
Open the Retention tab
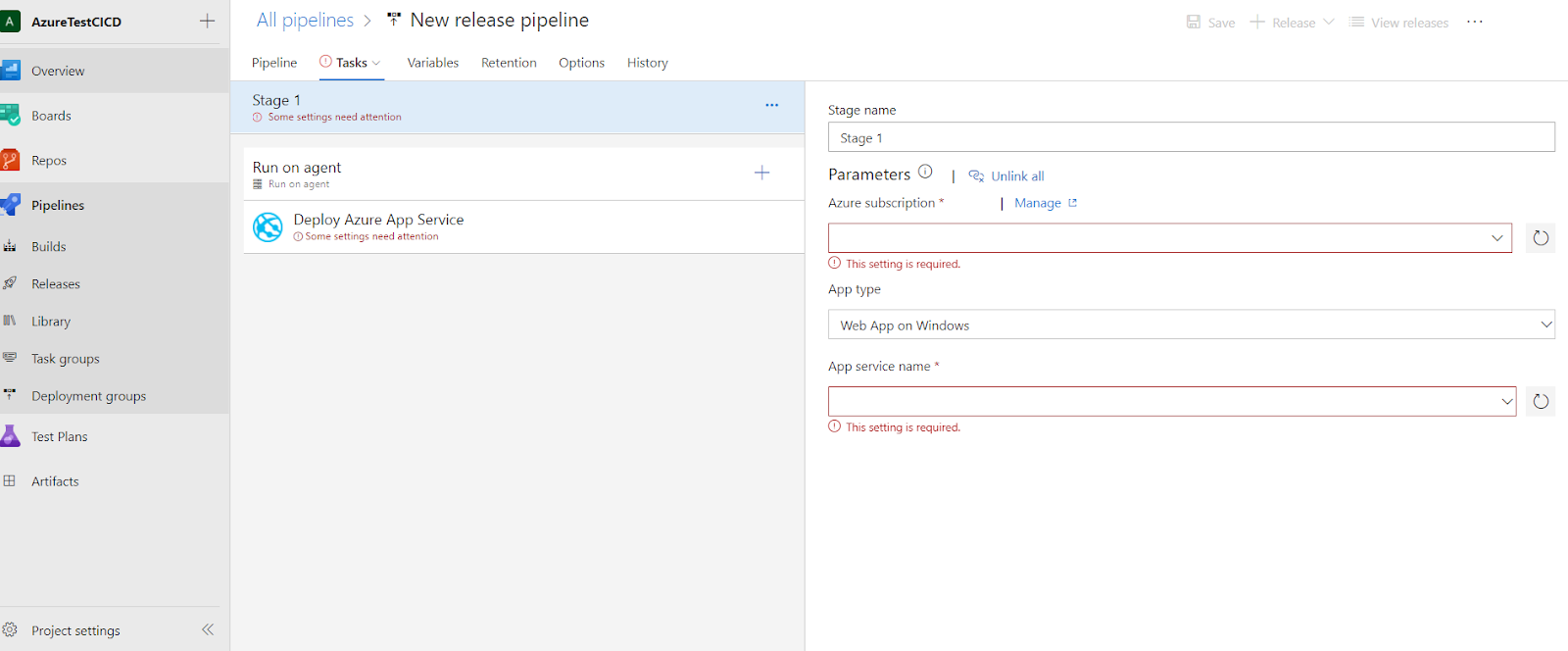pyautogui.click(x=509, y=63)
